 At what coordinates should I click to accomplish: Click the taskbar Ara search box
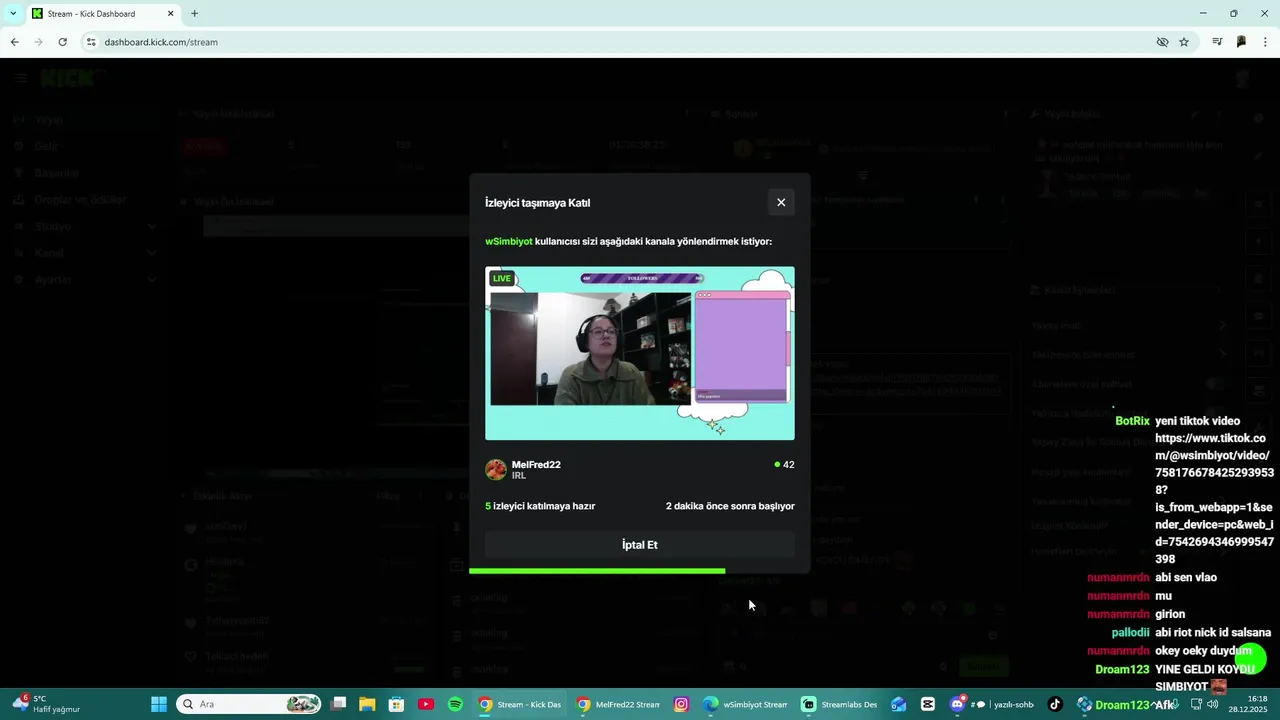(x=249, y=704)
